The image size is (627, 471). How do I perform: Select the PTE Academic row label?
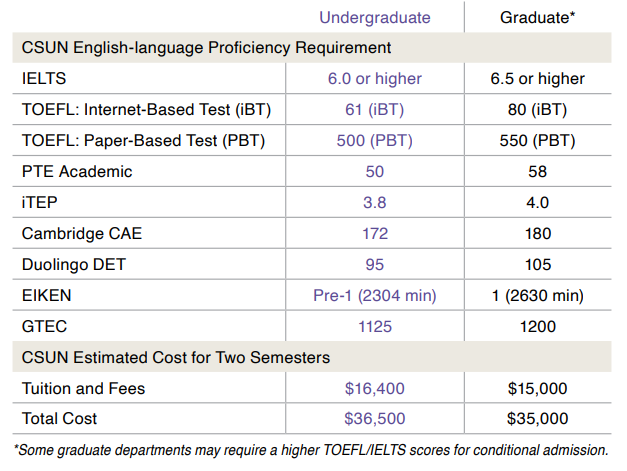[x=77, y=172]
